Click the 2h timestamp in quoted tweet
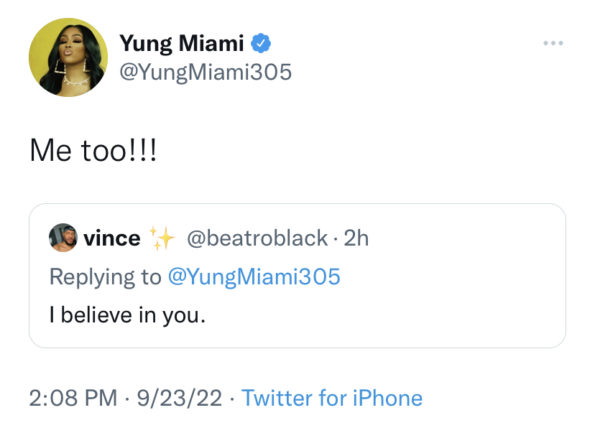 point(356,238)
